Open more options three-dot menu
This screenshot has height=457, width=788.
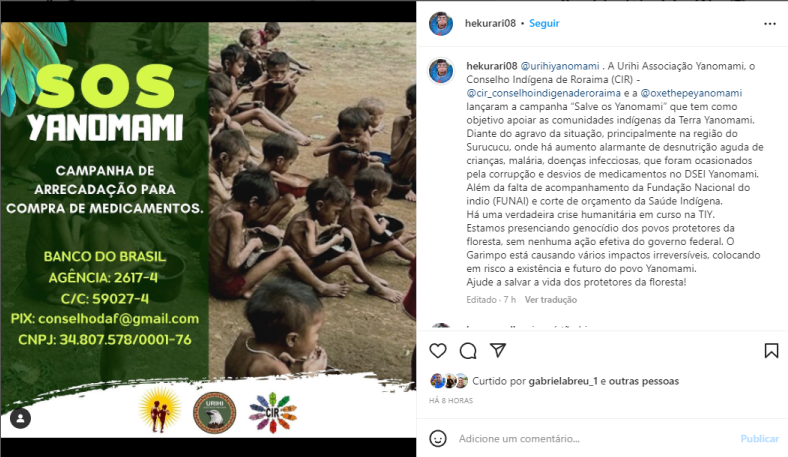pyautogui.click(x=769, y=24)
